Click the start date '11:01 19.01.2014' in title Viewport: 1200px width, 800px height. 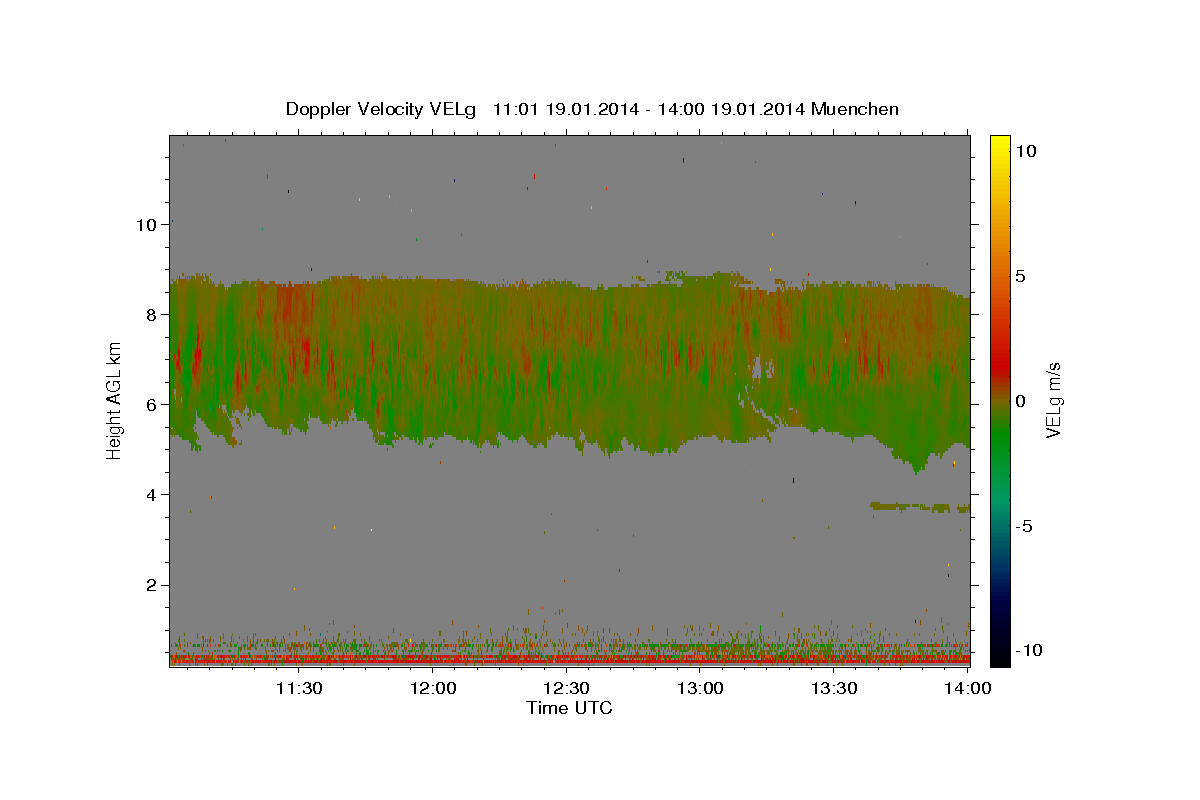click(564, 109)
